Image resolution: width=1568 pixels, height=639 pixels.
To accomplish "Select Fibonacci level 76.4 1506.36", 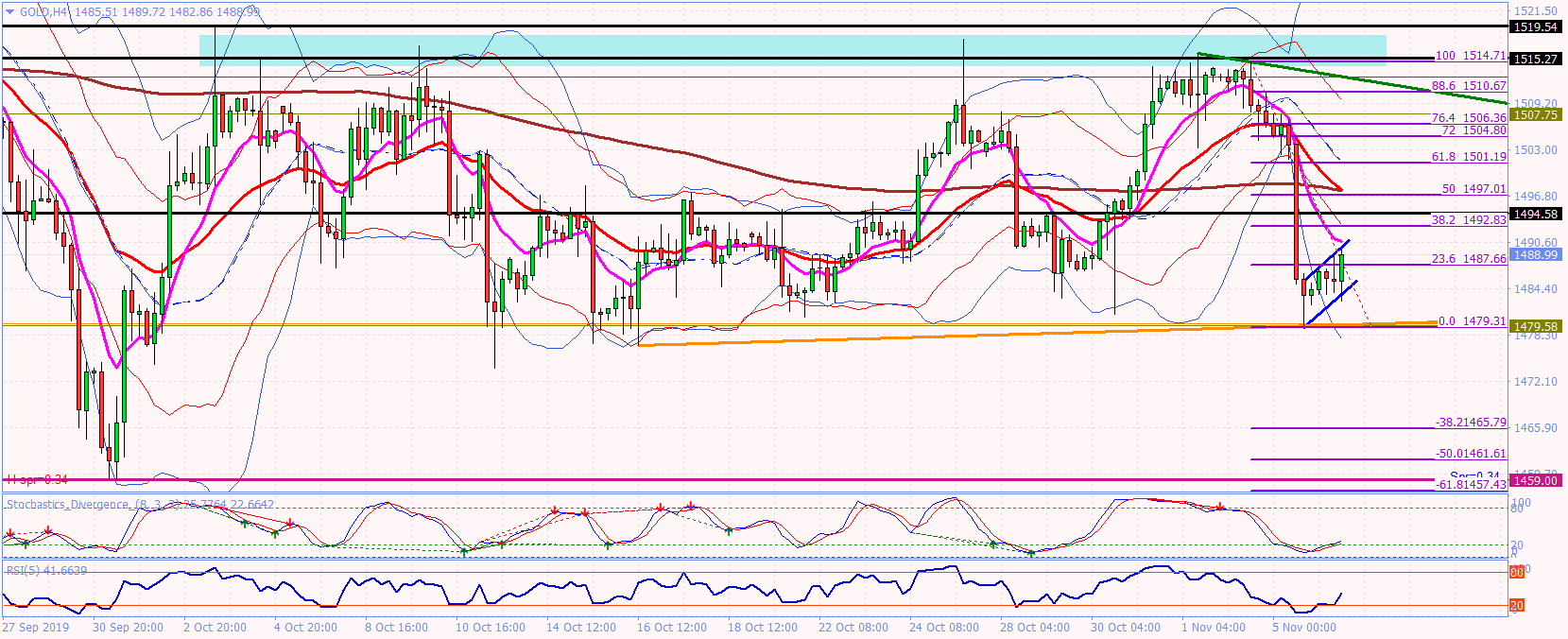I will 1469,118.
